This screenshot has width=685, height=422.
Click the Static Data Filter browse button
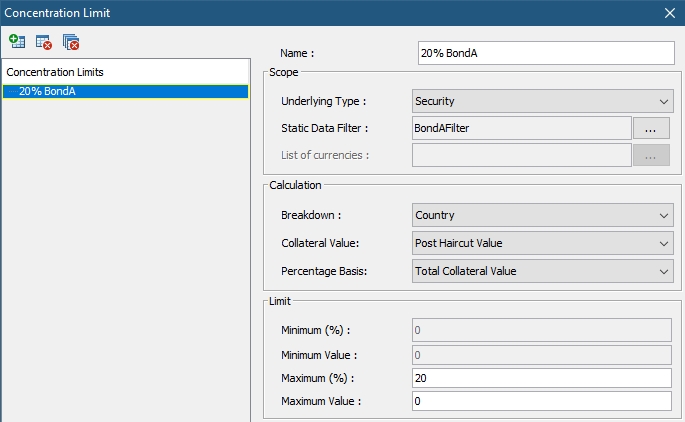[651, 128]
